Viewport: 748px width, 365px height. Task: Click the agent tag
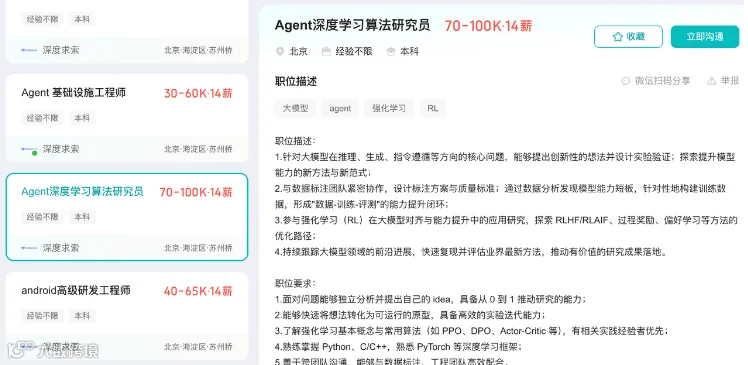click(x=340, y=108)
